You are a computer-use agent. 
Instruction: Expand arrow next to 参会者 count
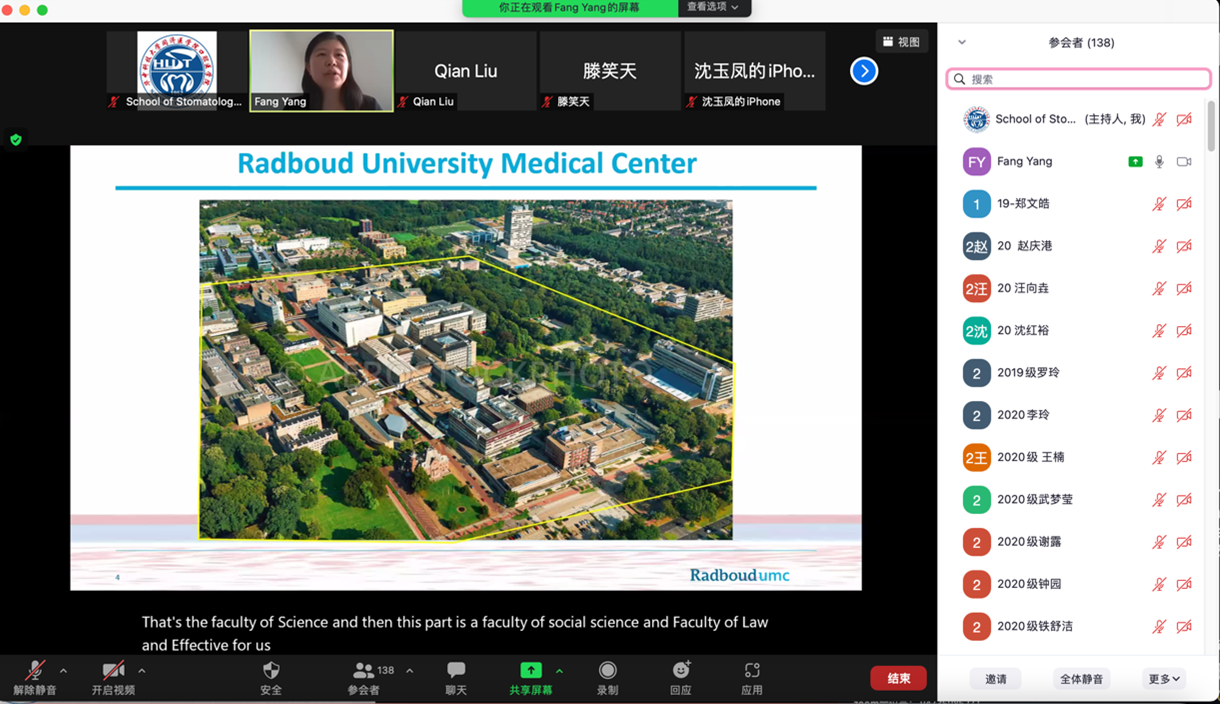[409, 671]
